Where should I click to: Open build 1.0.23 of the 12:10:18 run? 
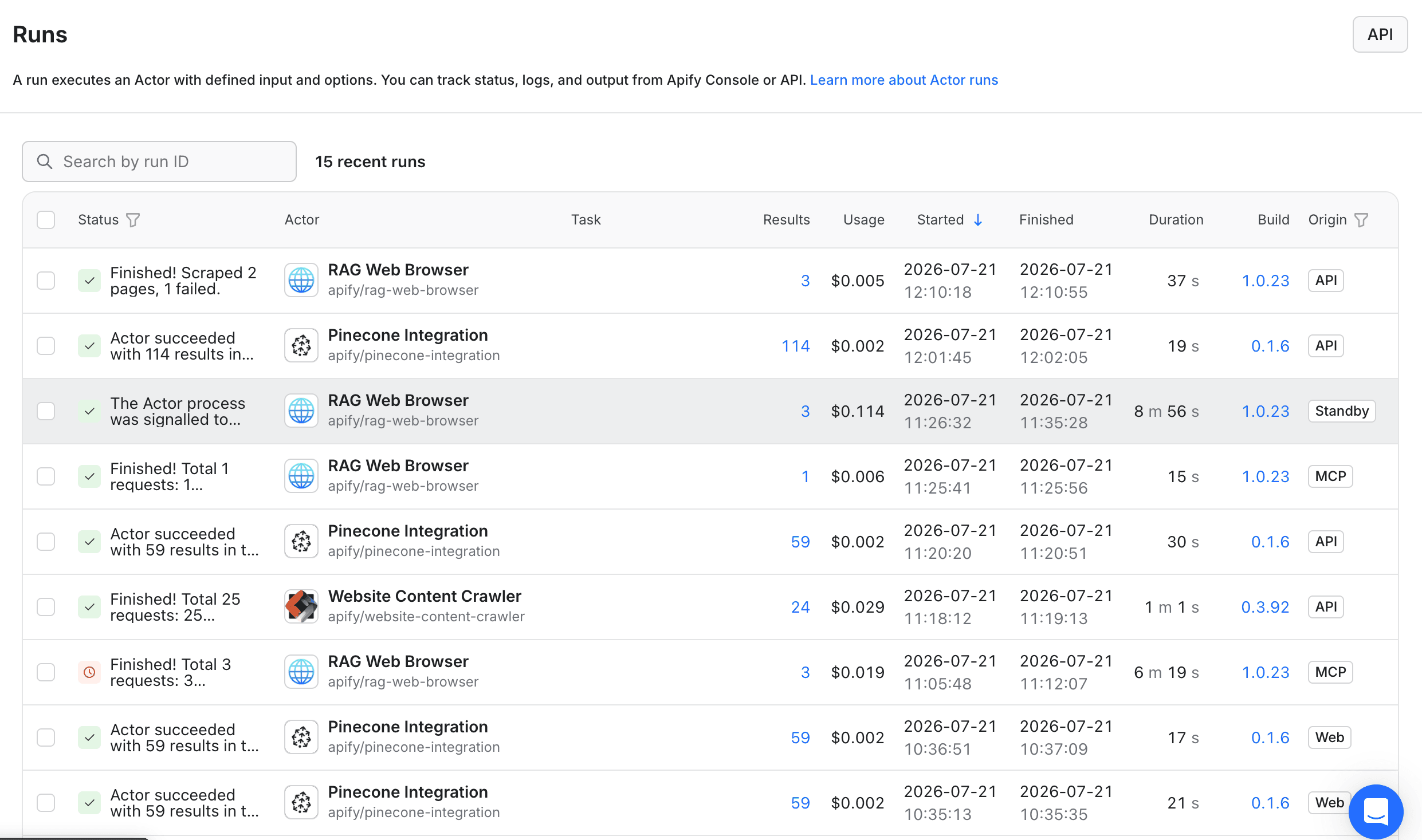point(1265,281)
